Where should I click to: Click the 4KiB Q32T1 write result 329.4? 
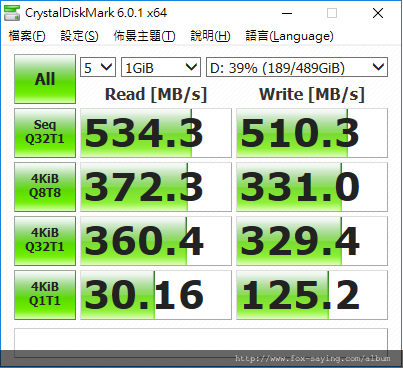pos(312,241)
